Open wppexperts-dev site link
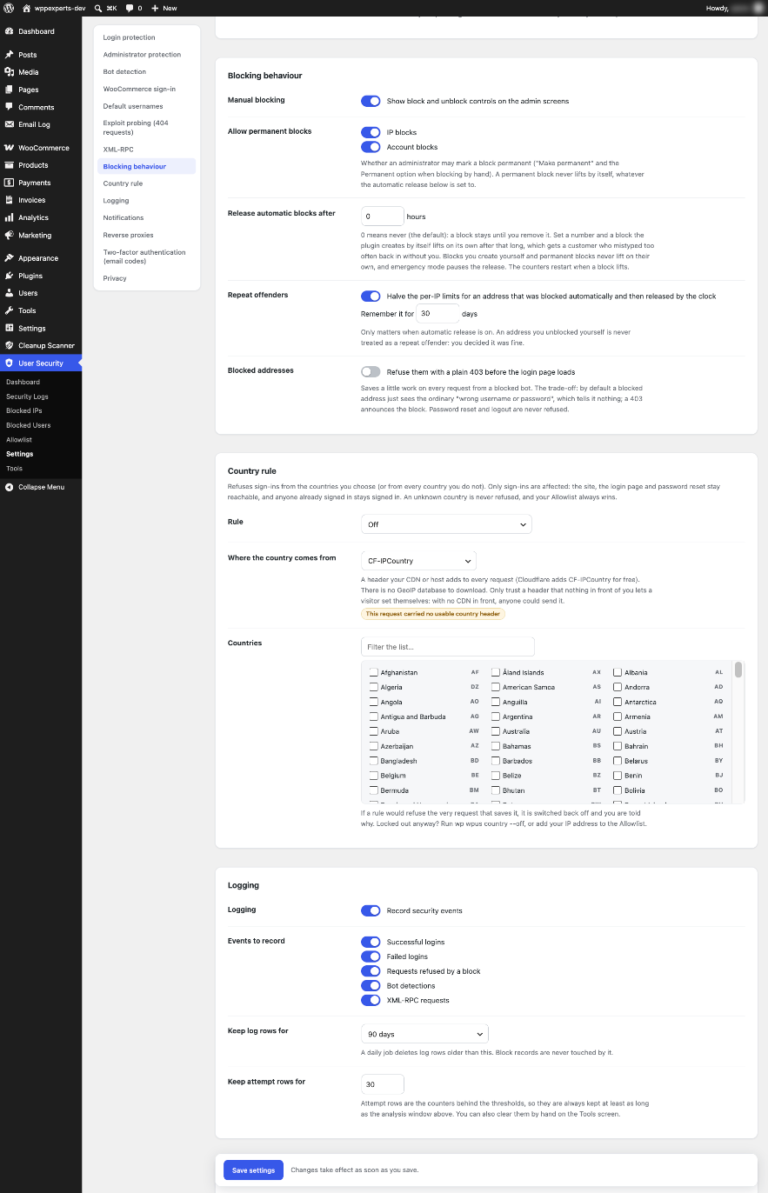This screenshot has width=768, height=1193. pyautogui.click(x=53, y=8)
